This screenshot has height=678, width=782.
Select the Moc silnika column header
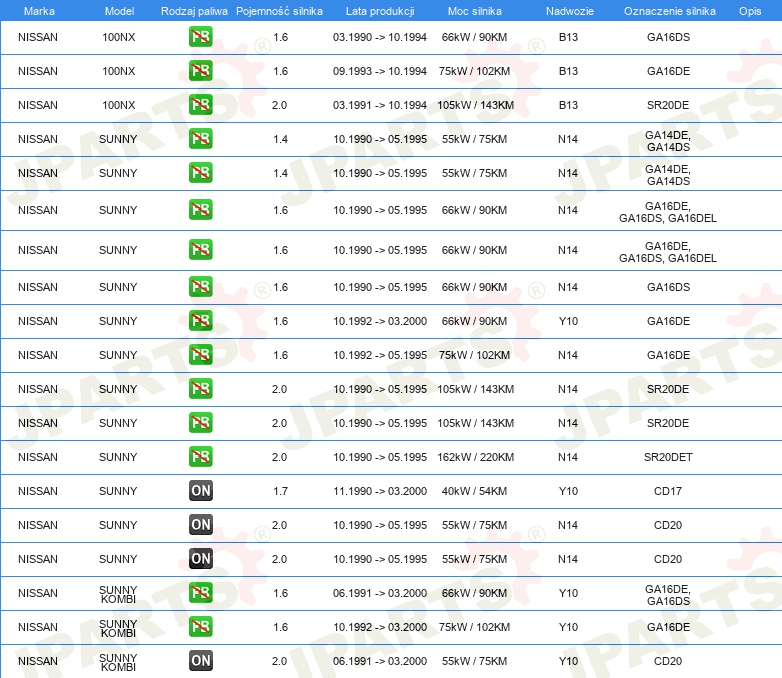(x=474, y=11)
